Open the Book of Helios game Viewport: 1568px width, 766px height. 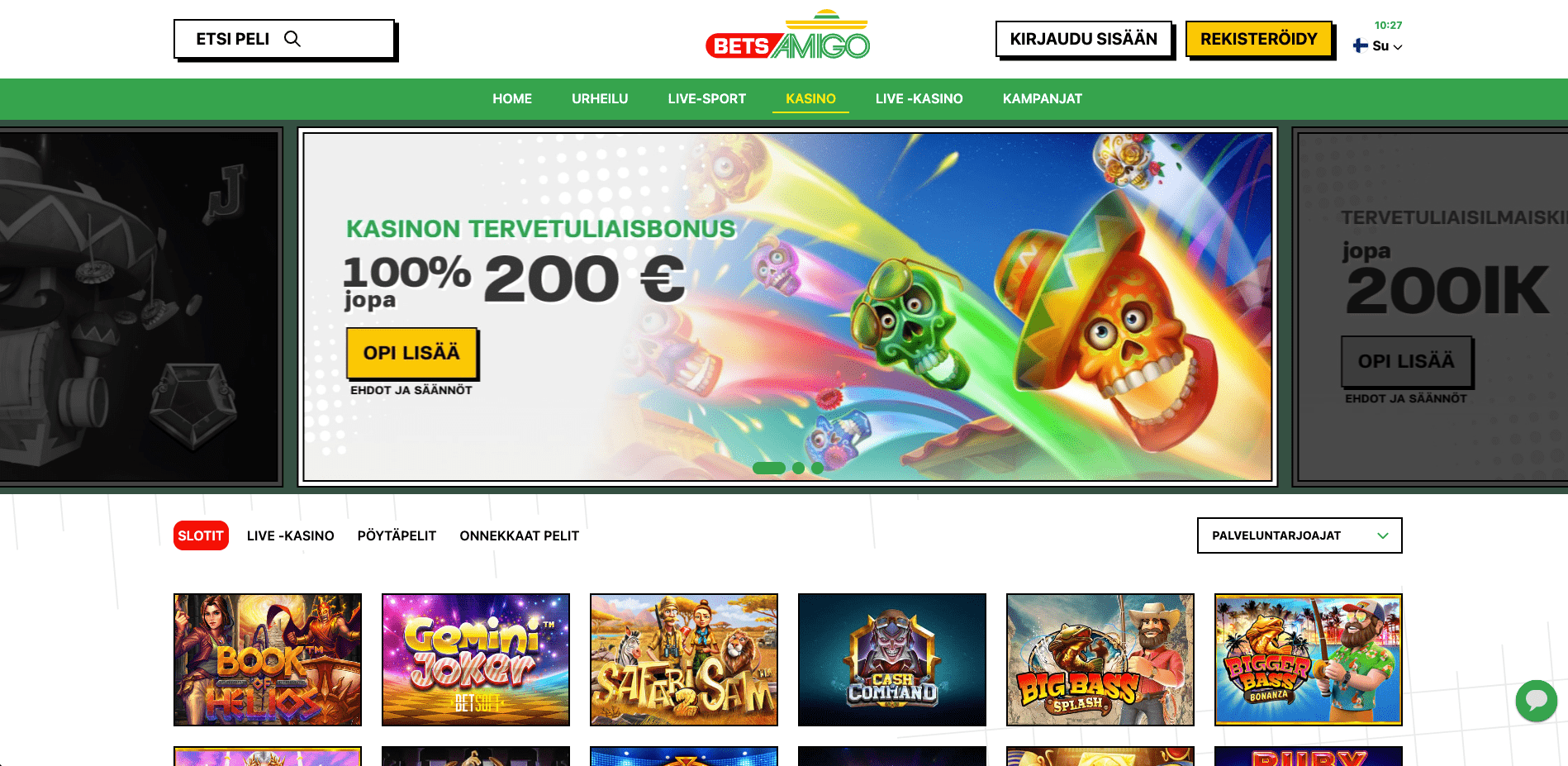[268, 659]
